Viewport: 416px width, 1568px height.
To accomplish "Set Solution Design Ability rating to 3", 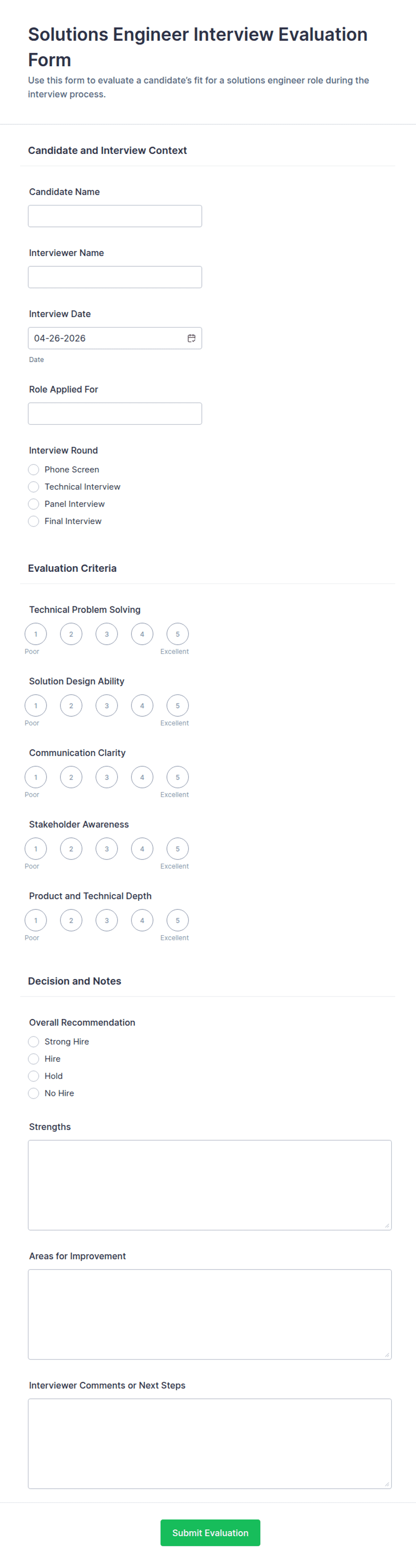I will [x=106, y=706].
